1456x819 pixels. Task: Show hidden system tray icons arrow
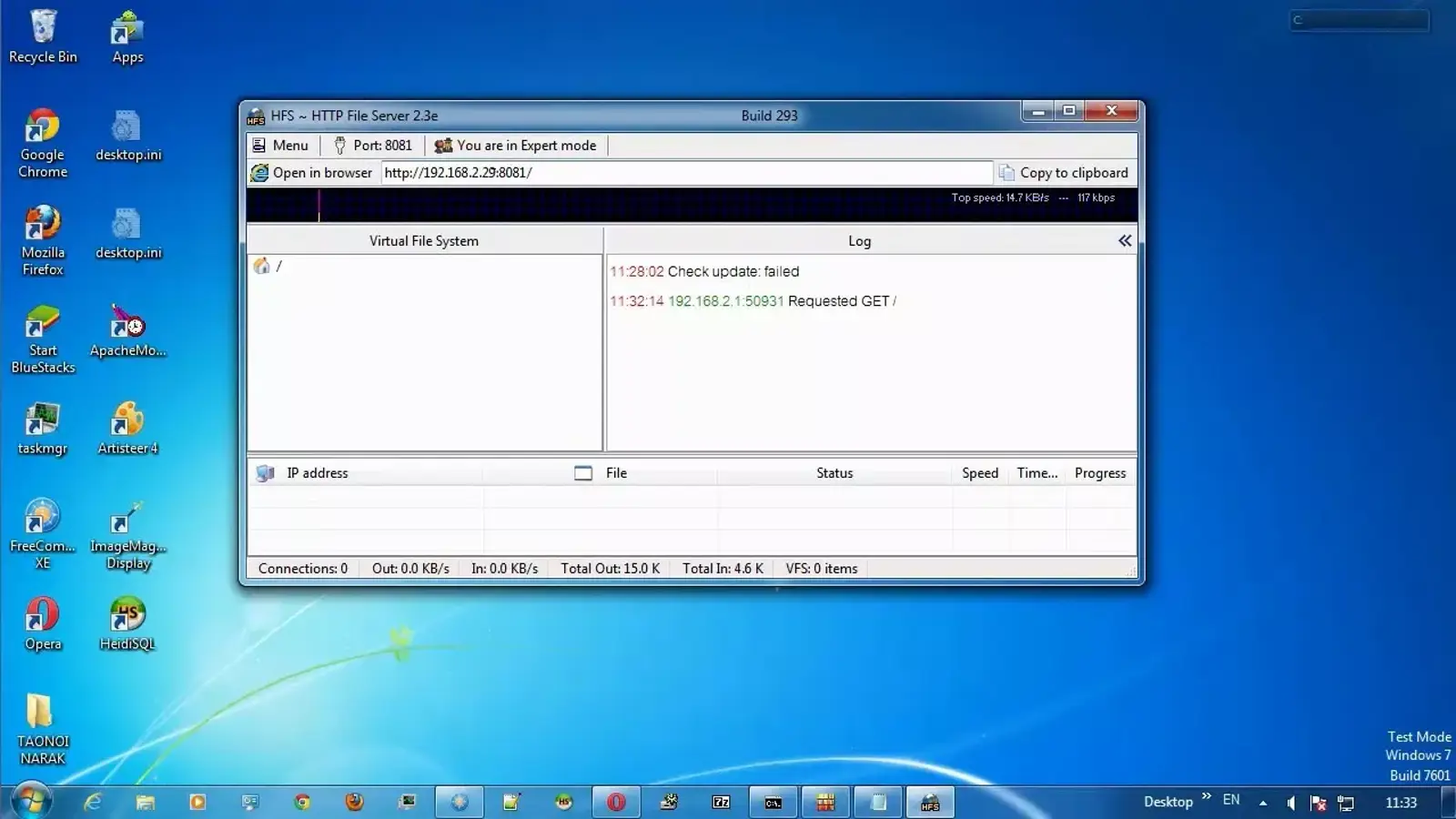[1262, 803]
